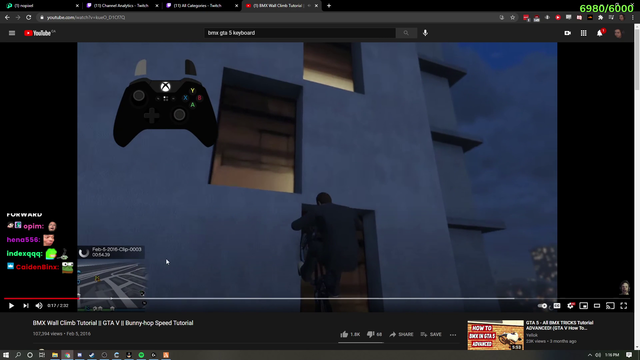Close the Channel Analytics tab

click(157, 6)
